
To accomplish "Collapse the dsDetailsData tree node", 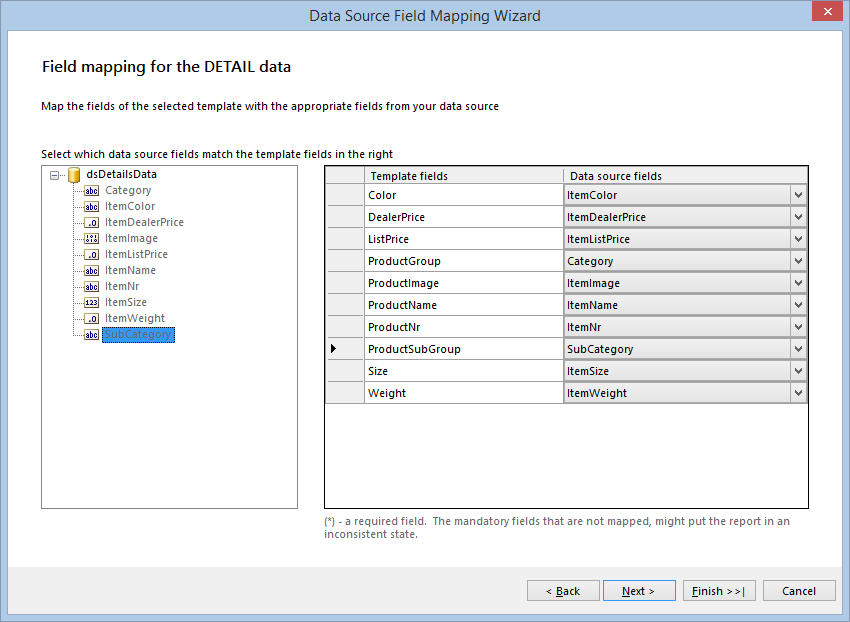I will tap(55, 174).
